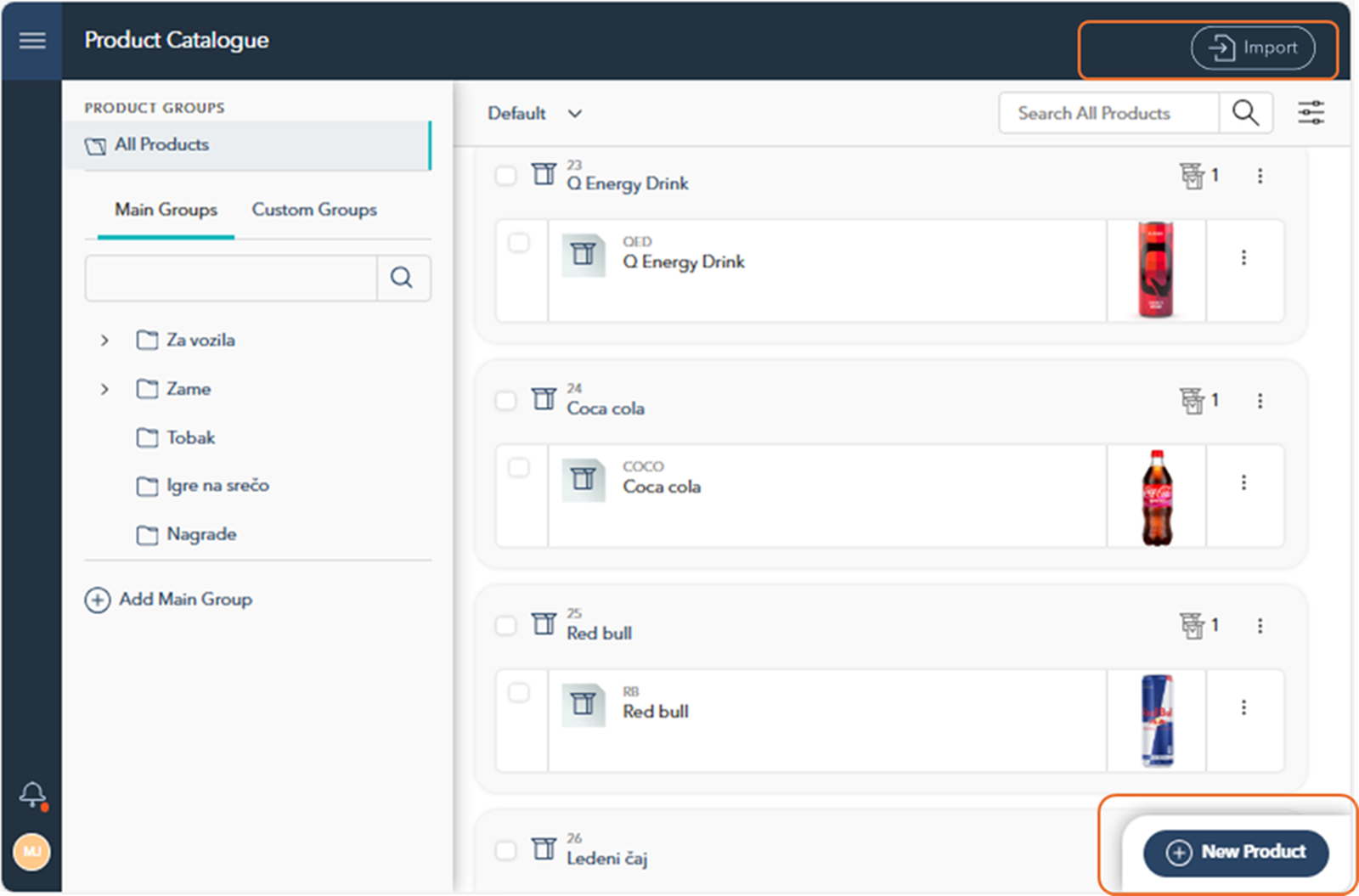Select the Nagrade folder
This screenshot has width=1359, height=896.
187,535
